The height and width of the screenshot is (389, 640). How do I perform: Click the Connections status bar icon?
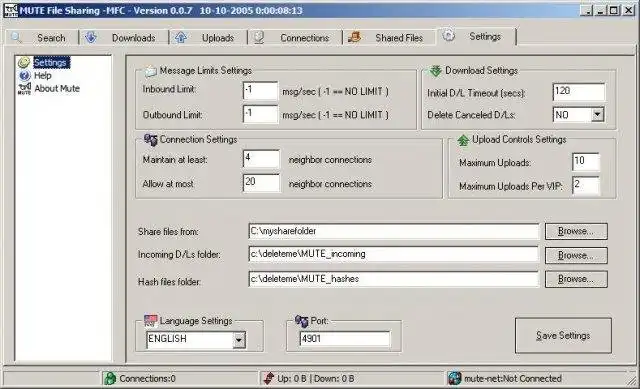[x=110, y=378]
